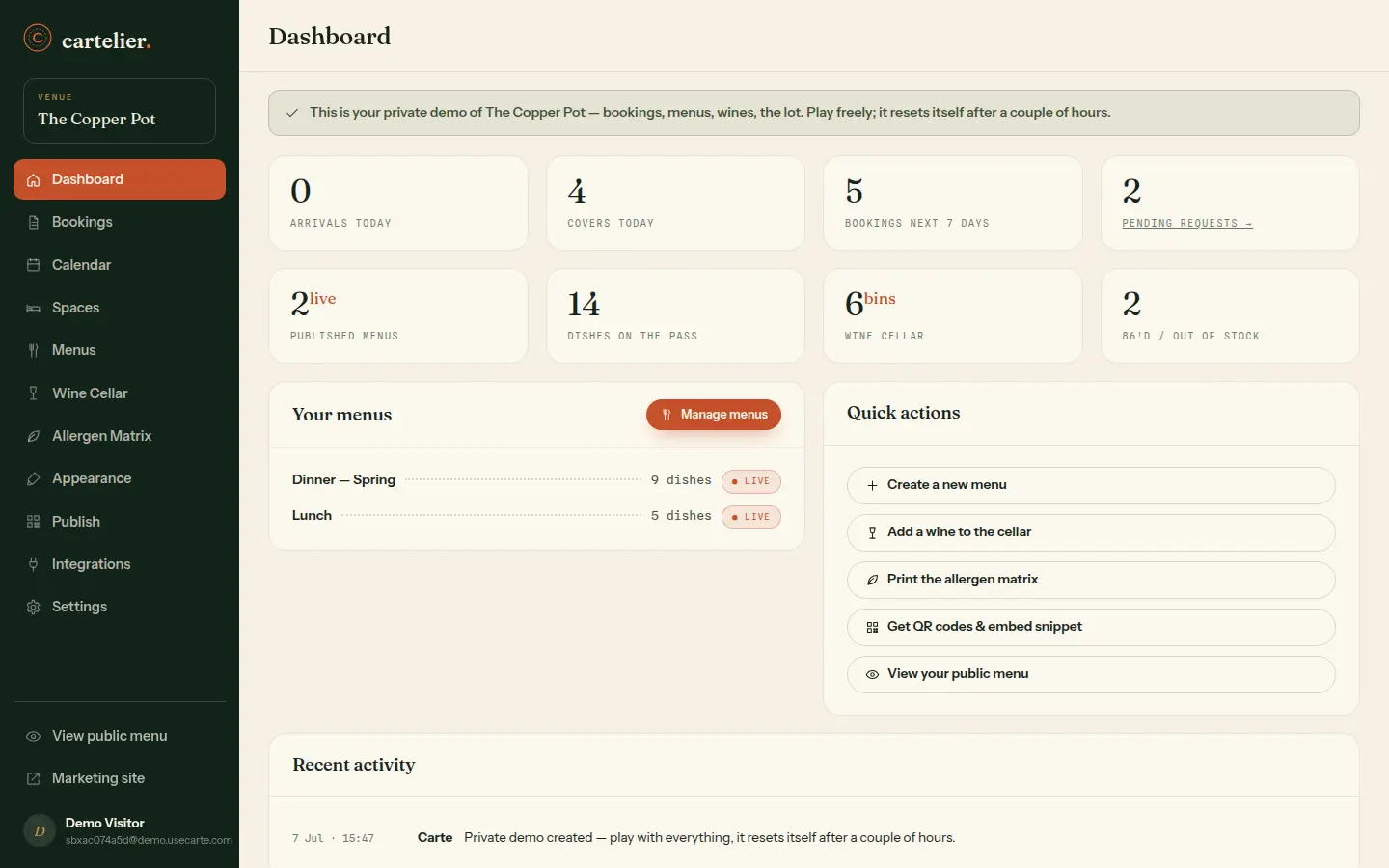Viewport: 1389px width, 868px height.
Task: Click the Manage menus button
Action: pos(714,415)
